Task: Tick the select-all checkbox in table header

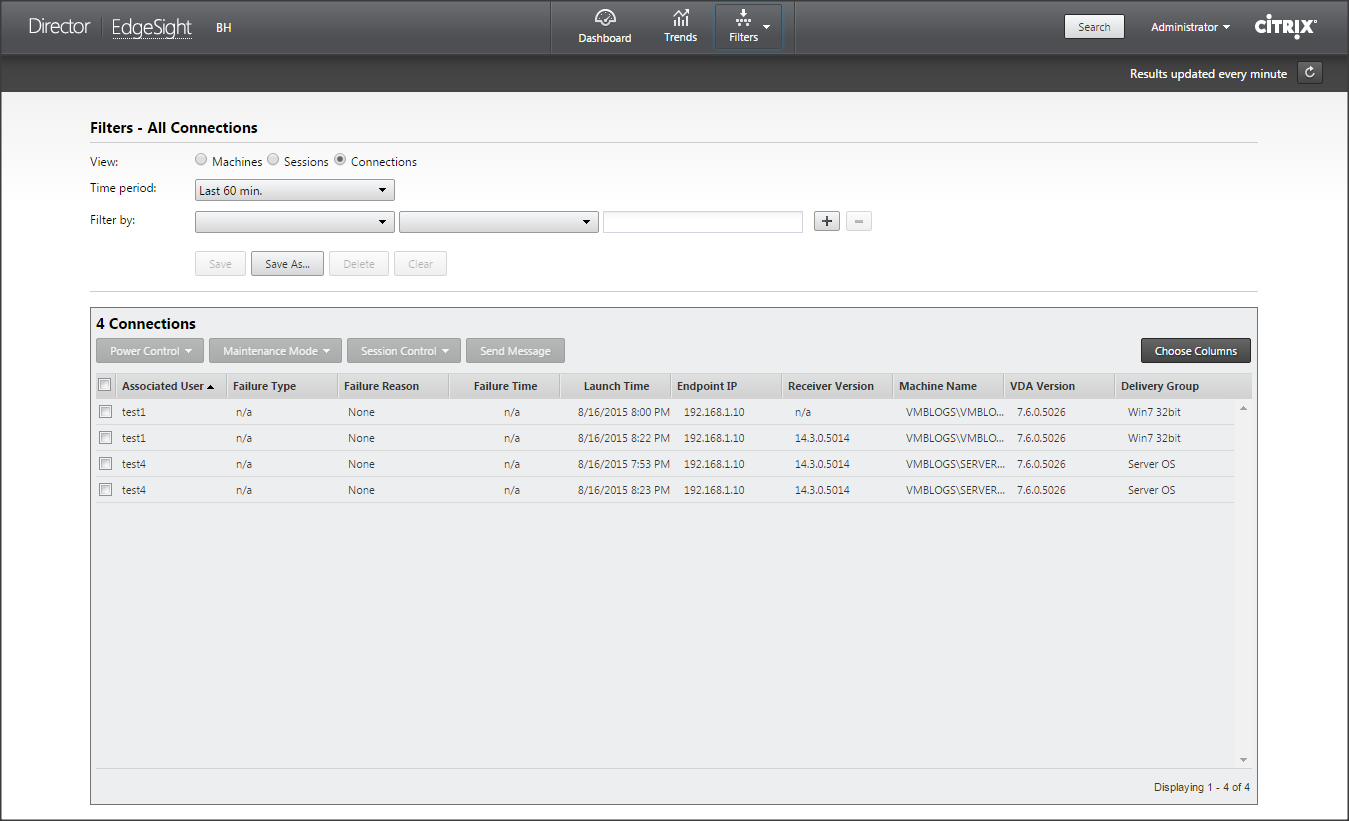Action: click(x=105, y=385)
